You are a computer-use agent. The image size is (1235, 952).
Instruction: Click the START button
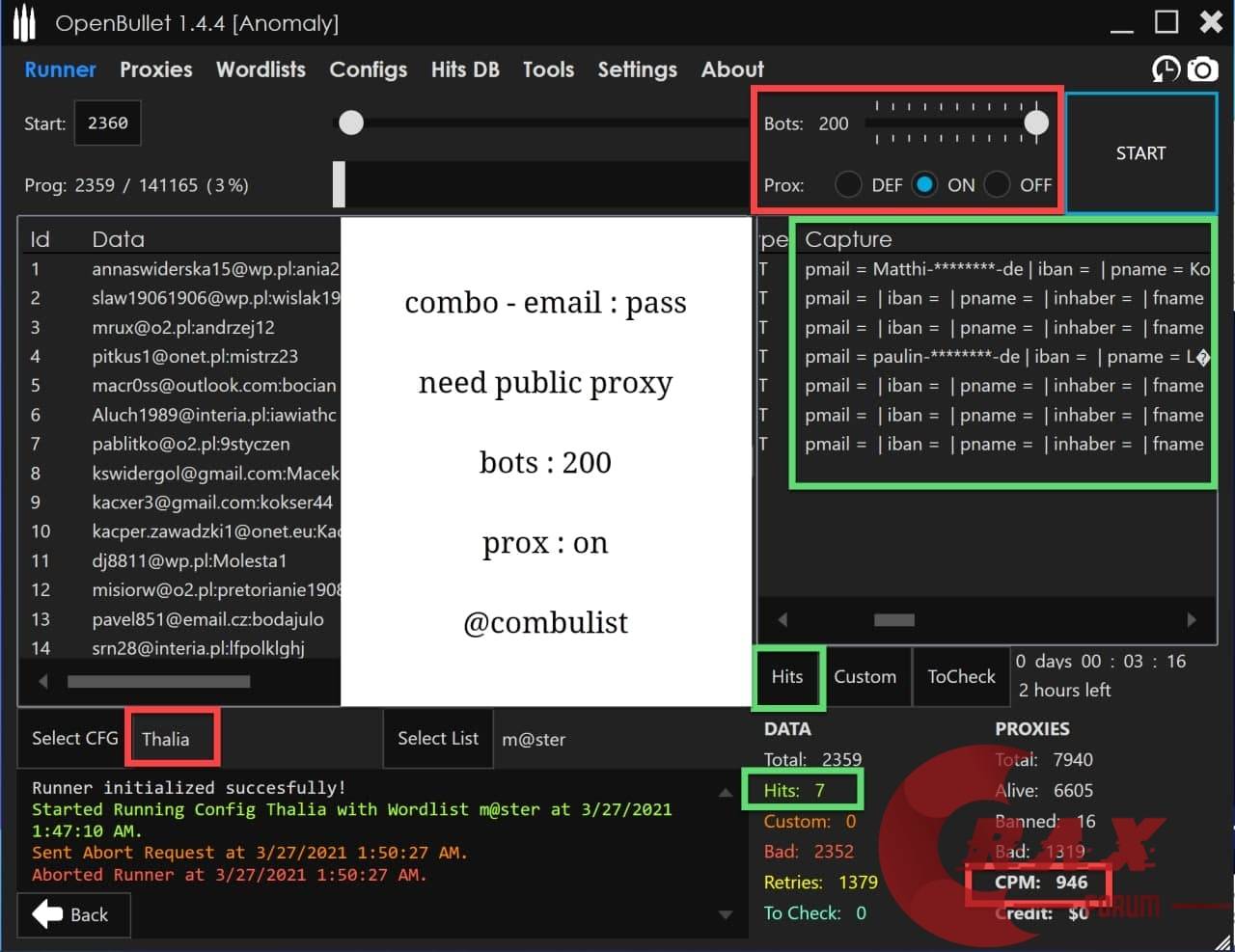1140,153
